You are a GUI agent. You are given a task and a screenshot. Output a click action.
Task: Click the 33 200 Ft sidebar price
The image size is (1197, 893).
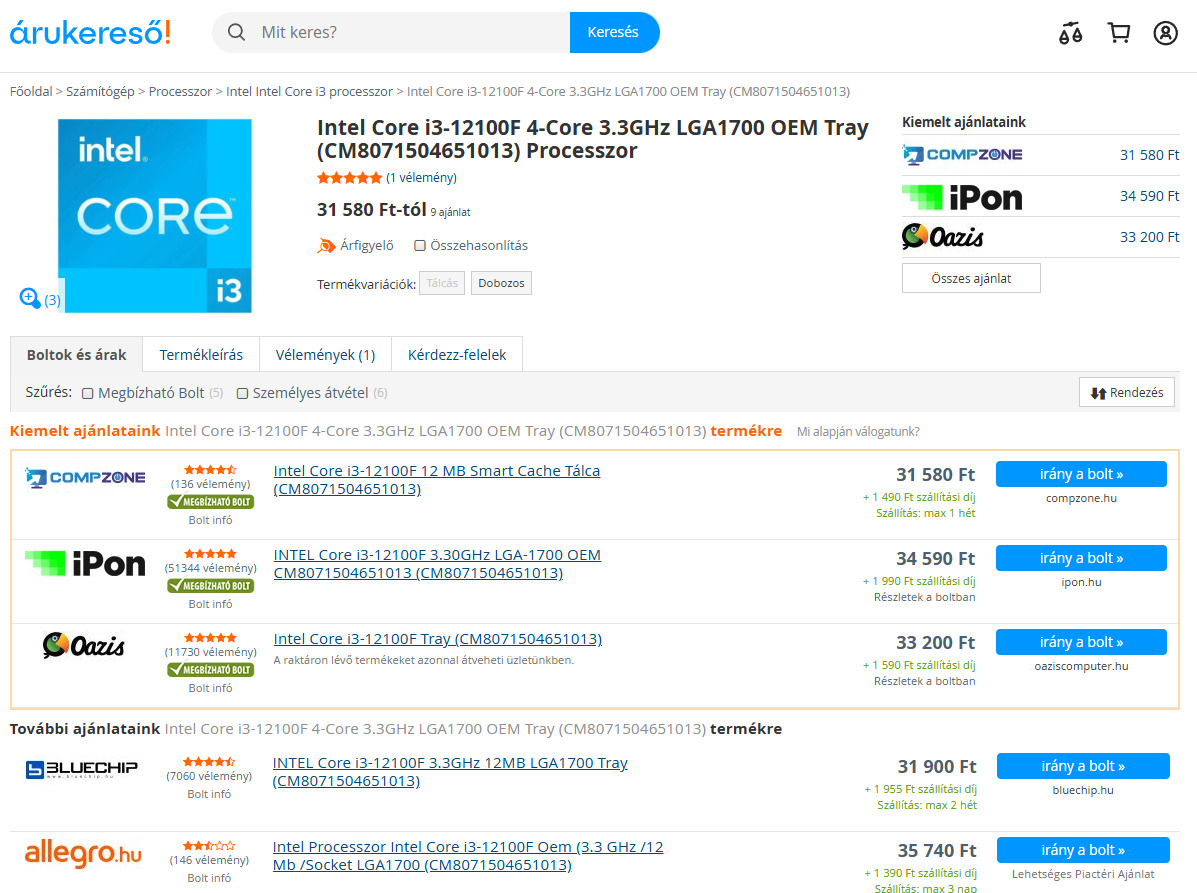pyautogui.click(x=1149, y=237)
